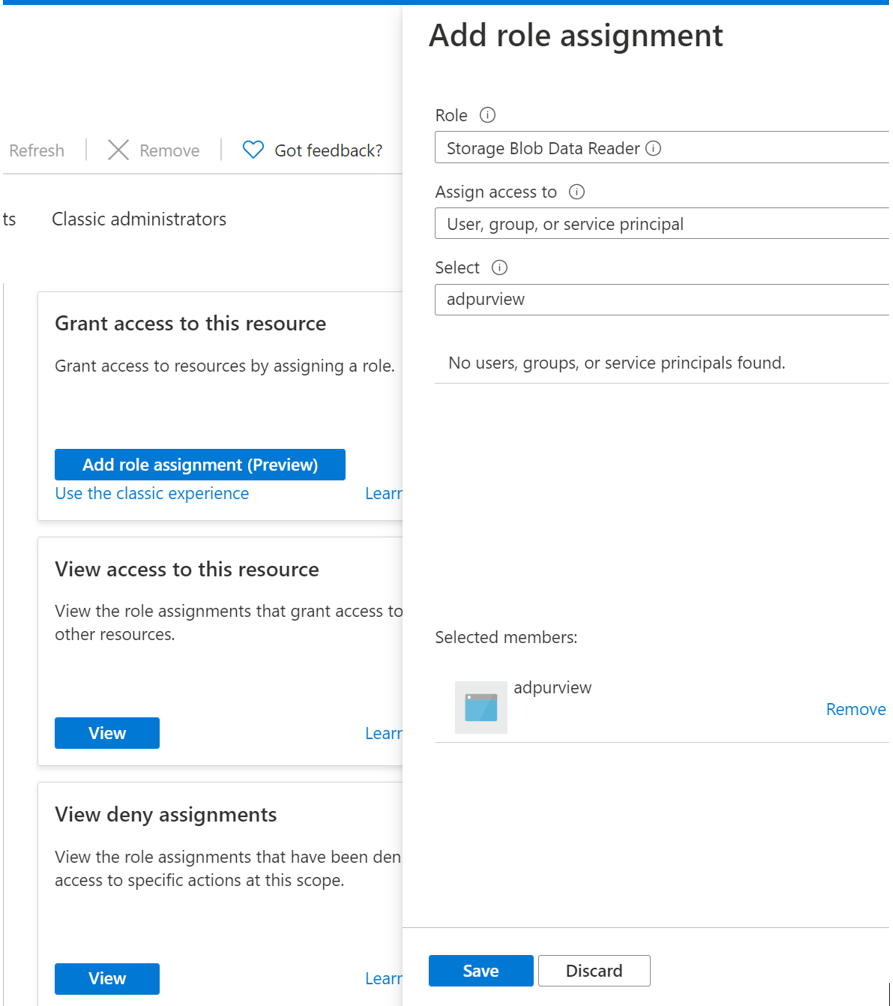Switch to the Classic administrators tab
The width and height of the screenshot is (893, 1006).
(x=139, y=219)
